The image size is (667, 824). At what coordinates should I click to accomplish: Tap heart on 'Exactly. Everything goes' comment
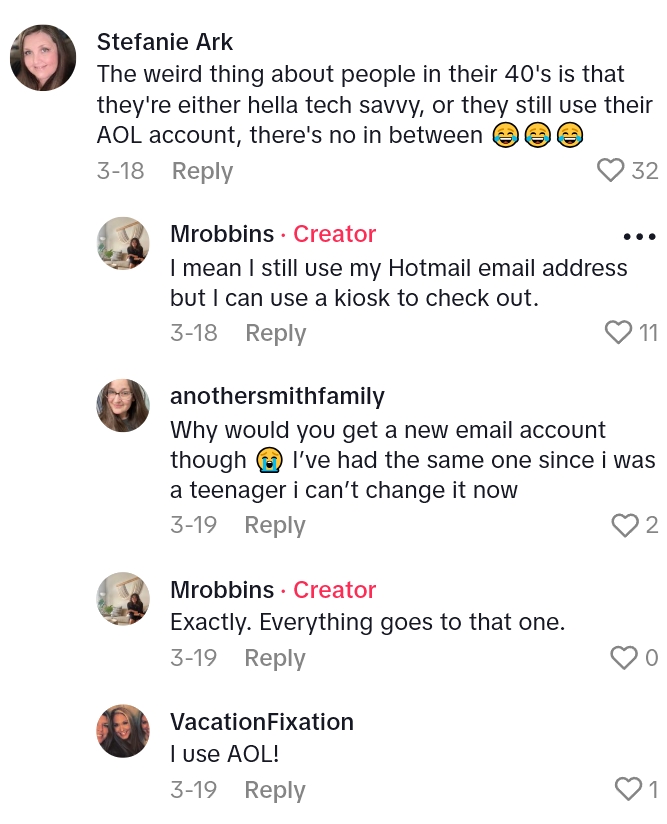tap(624, 658)
